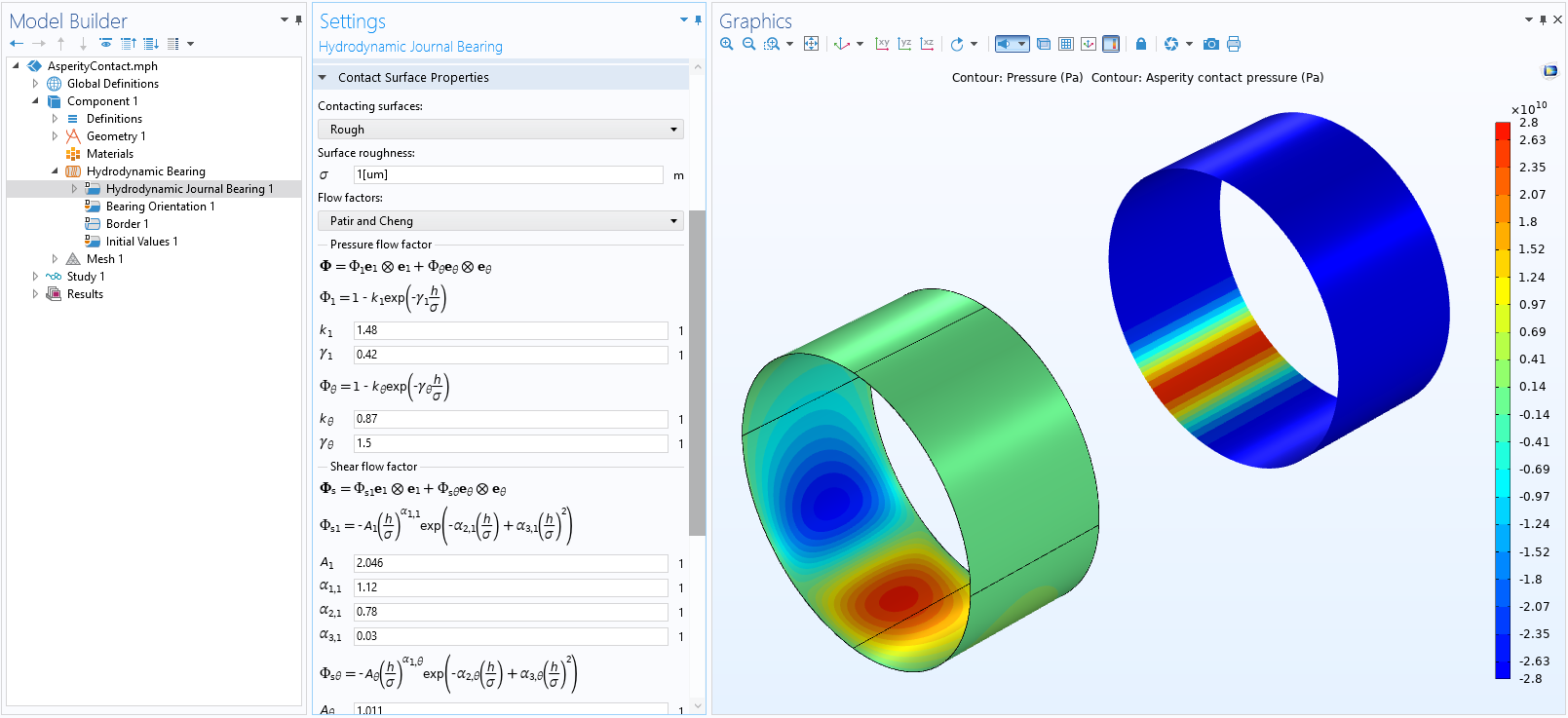Switch to the YZ view
1568x718 pixels.
pos(904,44)
